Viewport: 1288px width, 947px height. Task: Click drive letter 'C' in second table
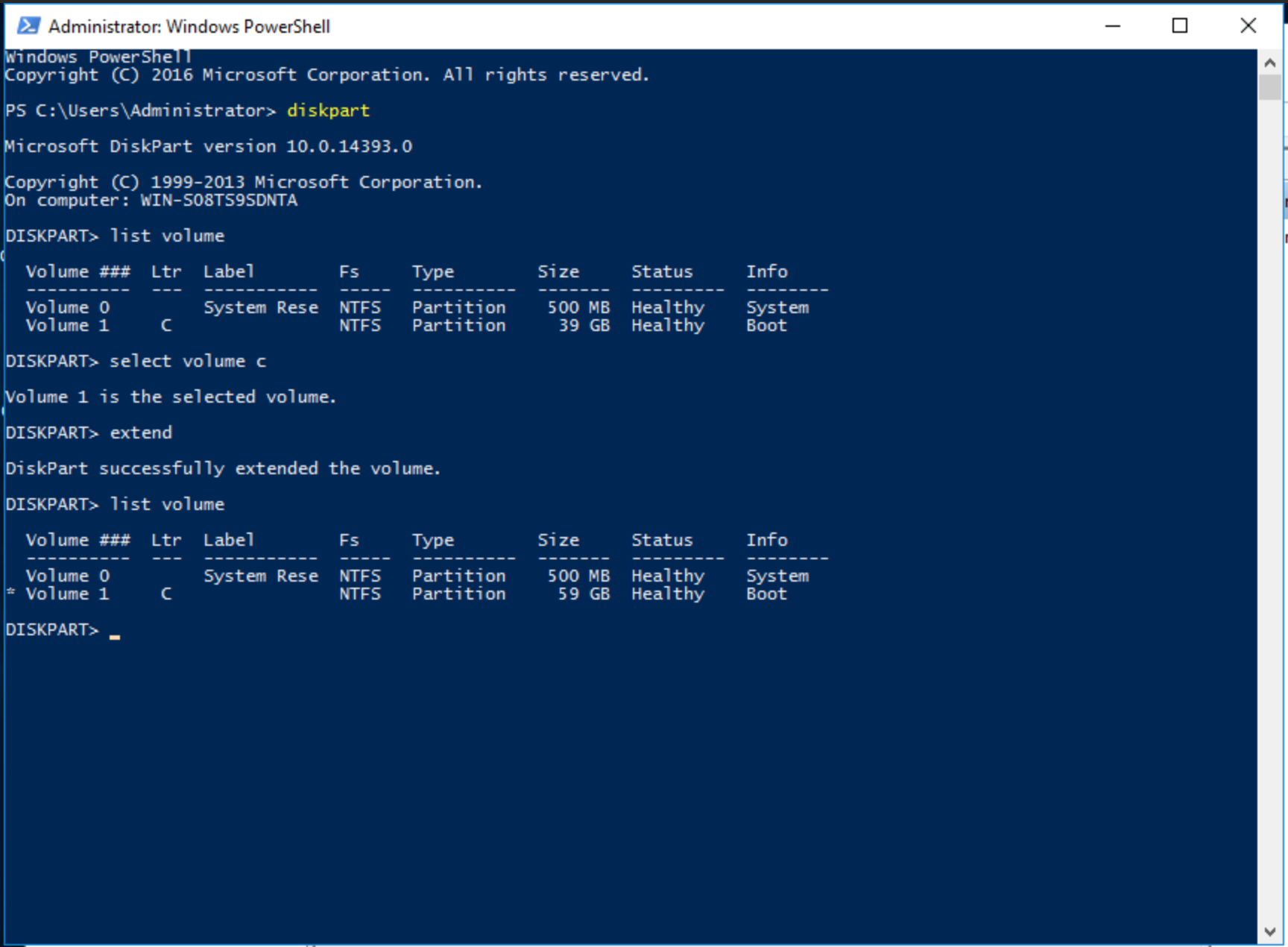coord(166,594)
